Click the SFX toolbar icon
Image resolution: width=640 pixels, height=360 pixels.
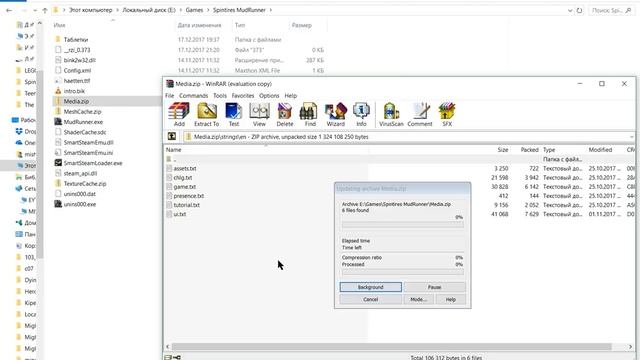point(447,114)
